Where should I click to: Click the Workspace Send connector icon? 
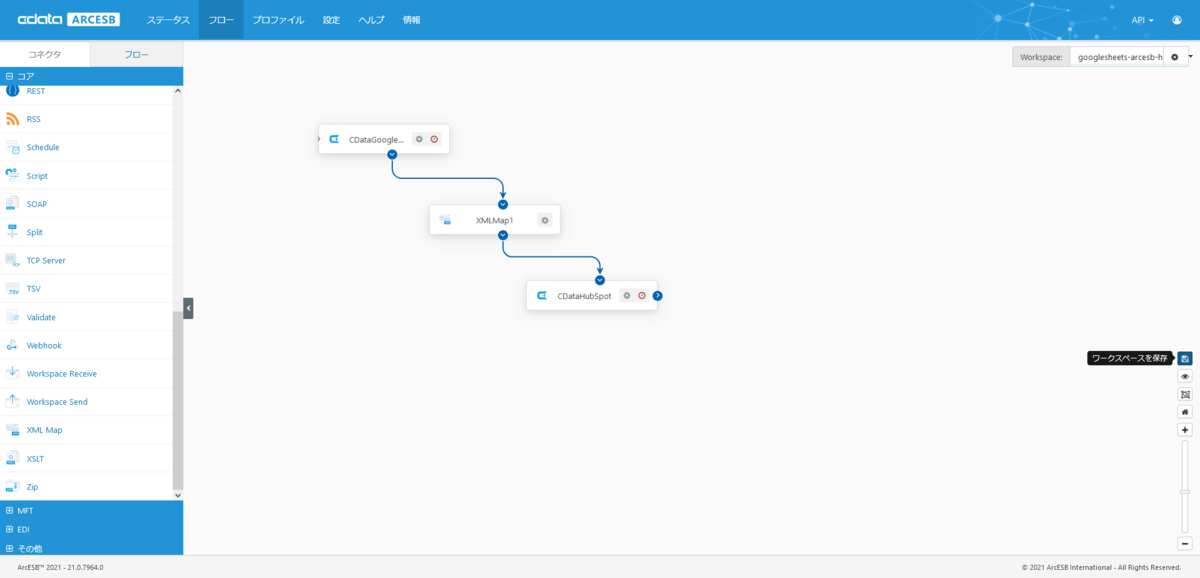point(13,401)
